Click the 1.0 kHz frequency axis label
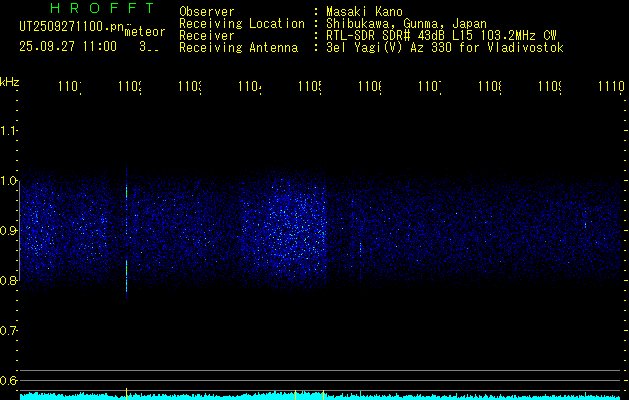This screenshot has height=400, width=629. point(8,181)
